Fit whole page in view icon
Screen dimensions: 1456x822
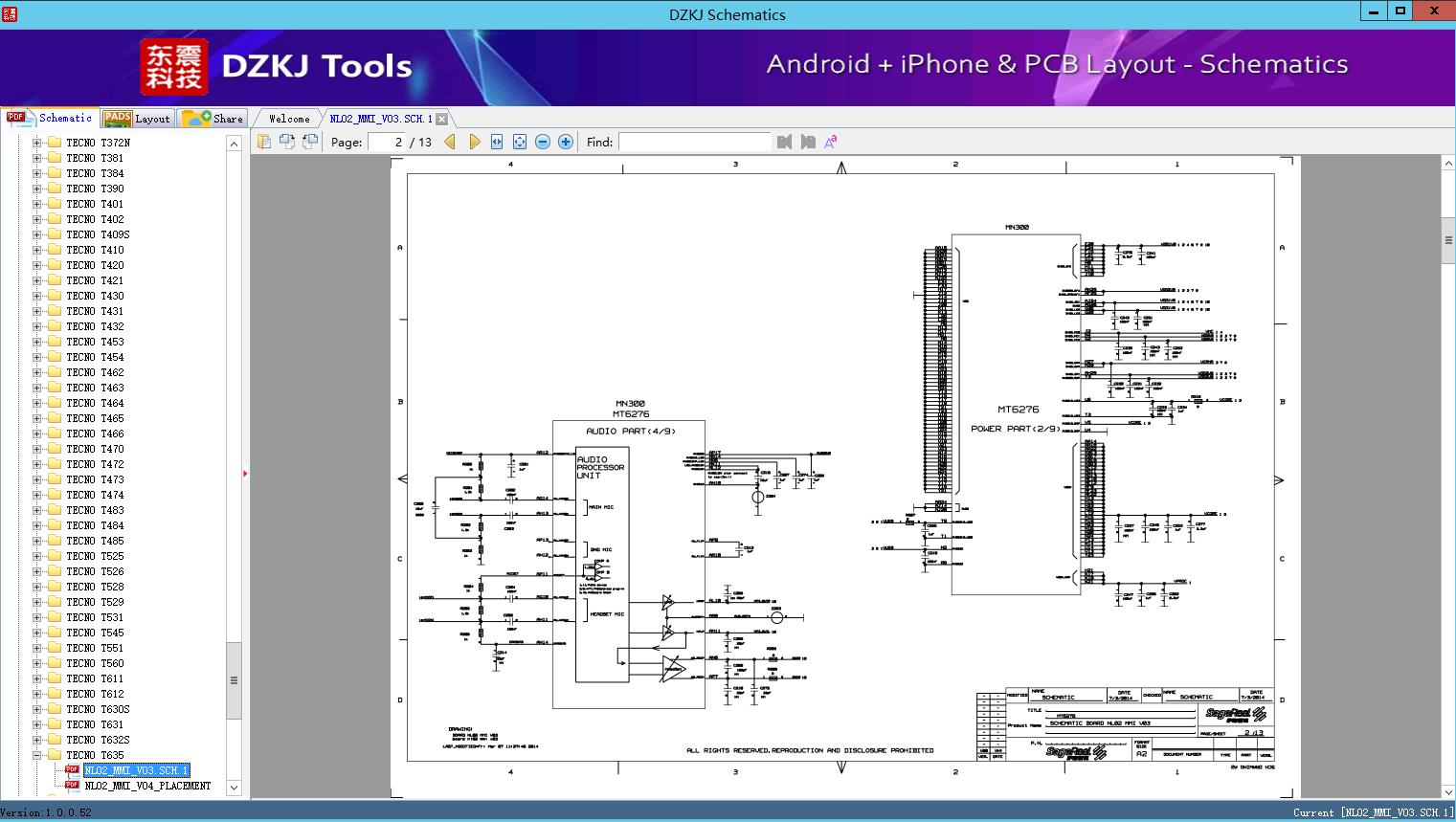(x=520, y=142)
